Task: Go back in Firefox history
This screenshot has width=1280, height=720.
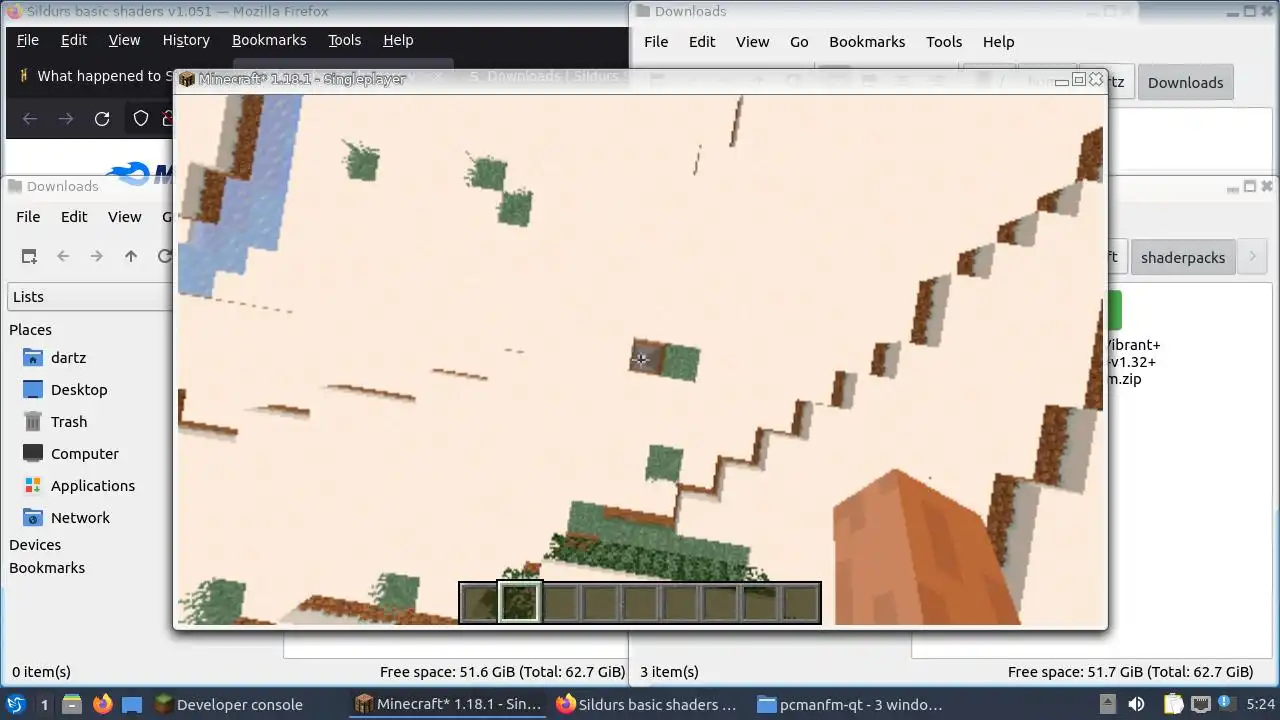Action: tap(30, 119)
